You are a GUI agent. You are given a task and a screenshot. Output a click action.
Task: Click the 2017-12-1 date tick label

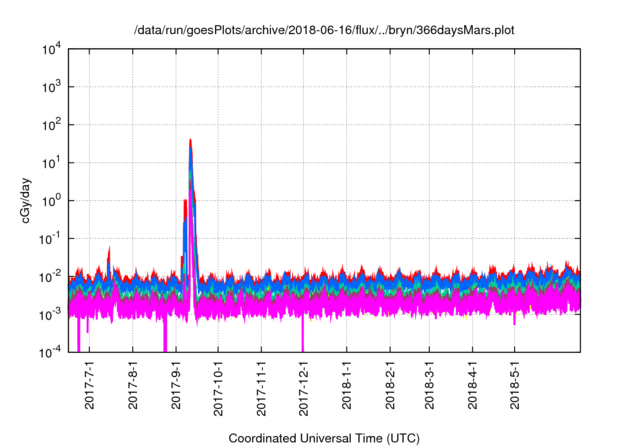tap(303, 388)
